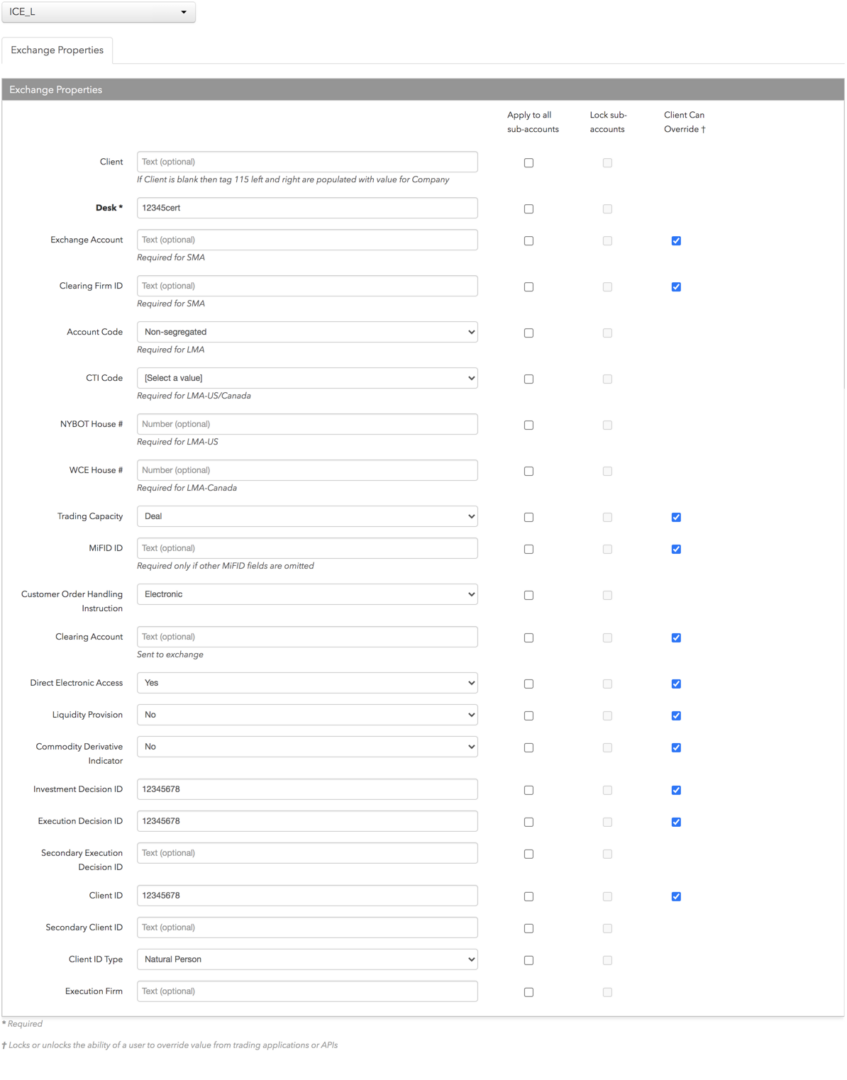Focus the Client text field

(x=307, y=162)
